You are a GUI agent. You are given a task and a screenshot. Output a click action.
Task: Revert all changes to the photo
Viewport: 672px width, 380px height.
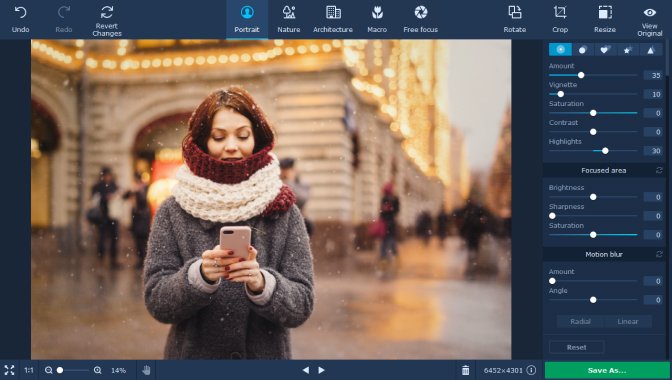click(x=107, y=20)
